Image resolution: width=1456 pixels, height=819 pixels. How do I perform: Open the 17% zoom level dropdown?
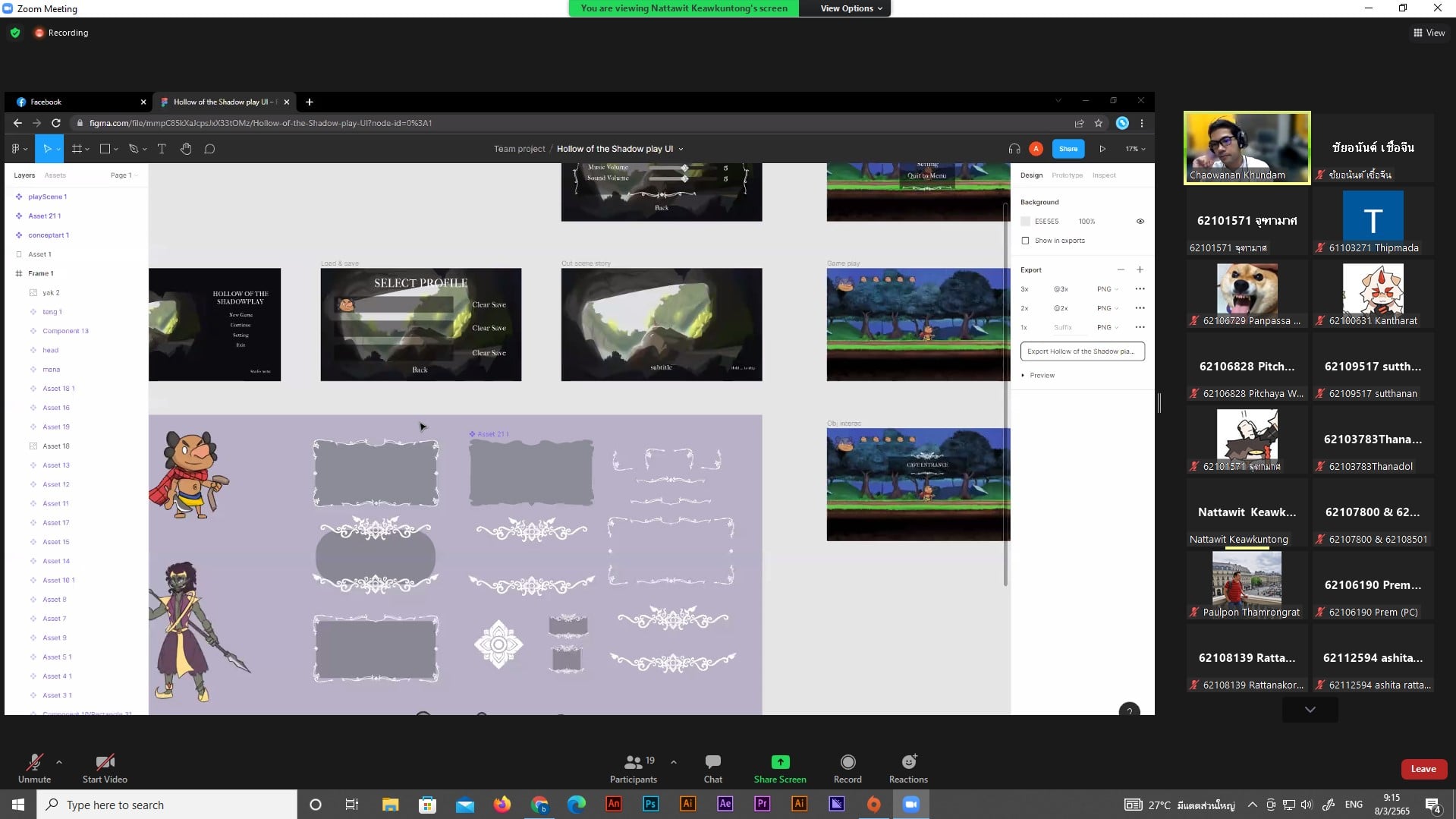pos(1135,149)
